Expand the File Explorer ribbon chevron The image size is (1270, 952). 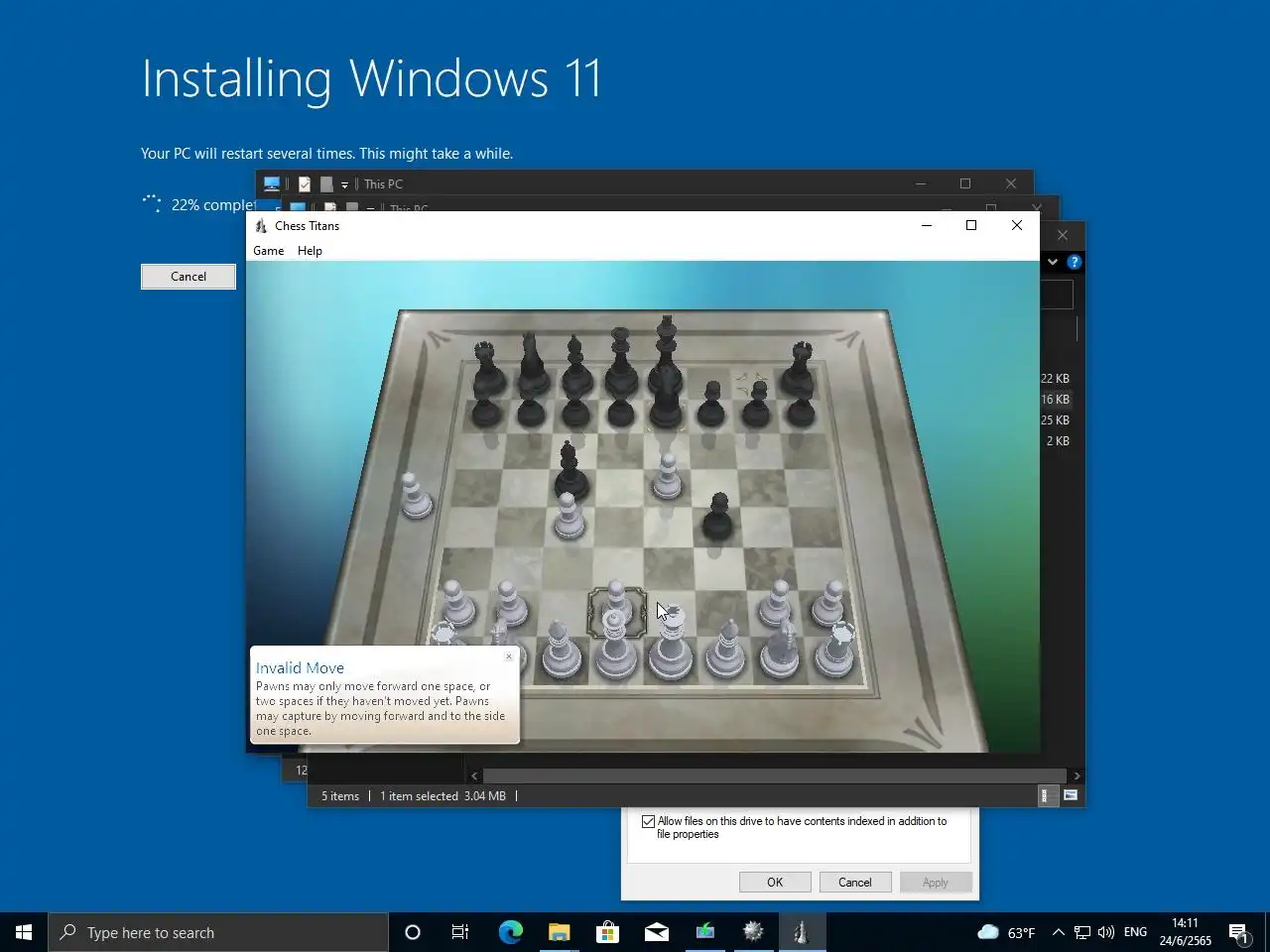(1053, 262)
